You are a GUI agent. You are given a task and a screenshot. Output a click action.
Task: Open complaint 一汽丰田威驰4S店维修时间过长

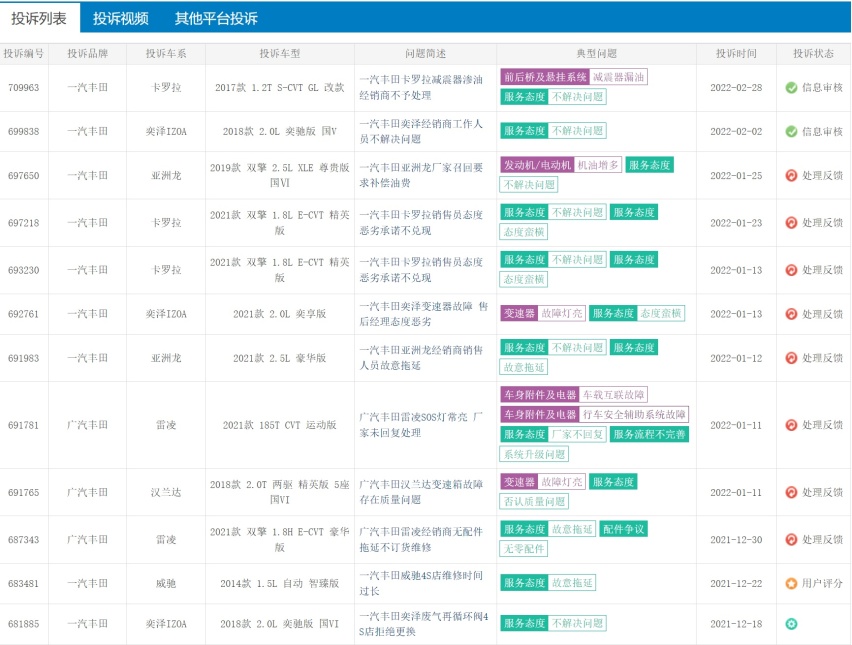(421, 584)
